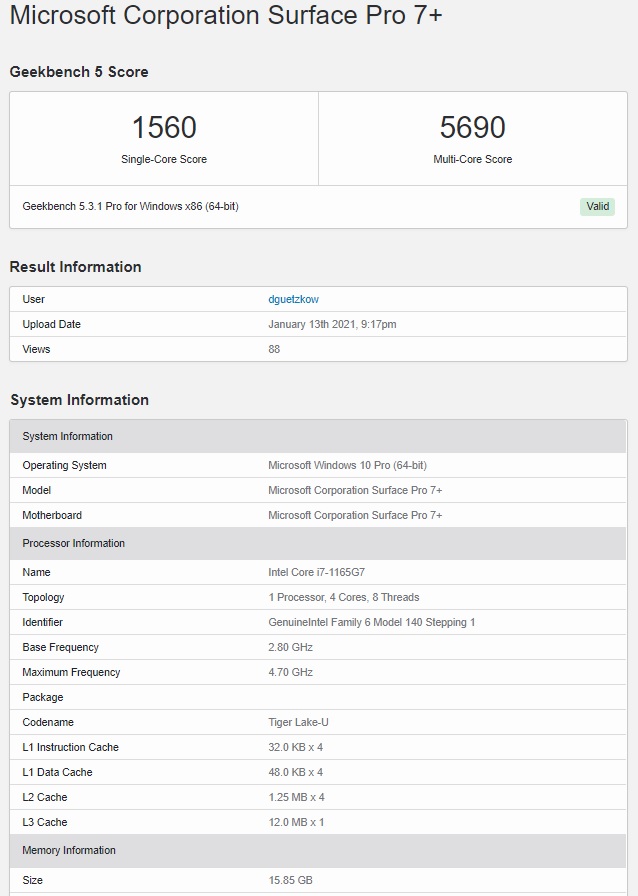Select the Model row's Surface Pro 7+ value
This screenshot has height=896, width=638.
(355, 490)
